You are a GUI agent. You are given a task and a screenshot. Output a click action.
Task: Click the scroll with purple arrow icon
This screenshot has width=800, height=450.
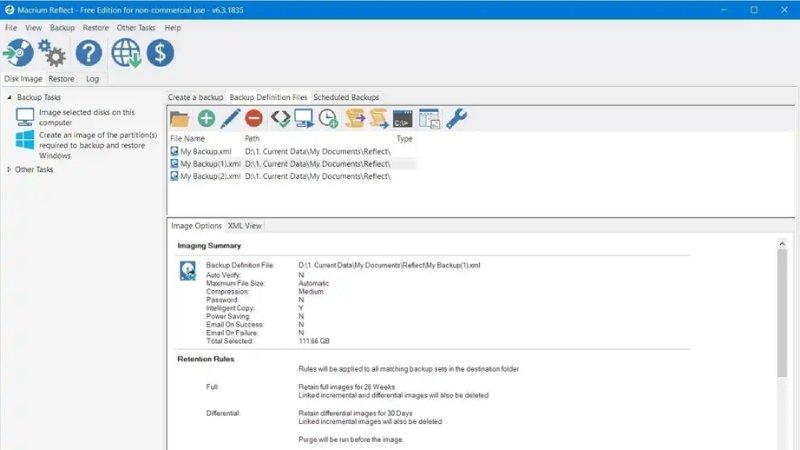coord(355,118)
